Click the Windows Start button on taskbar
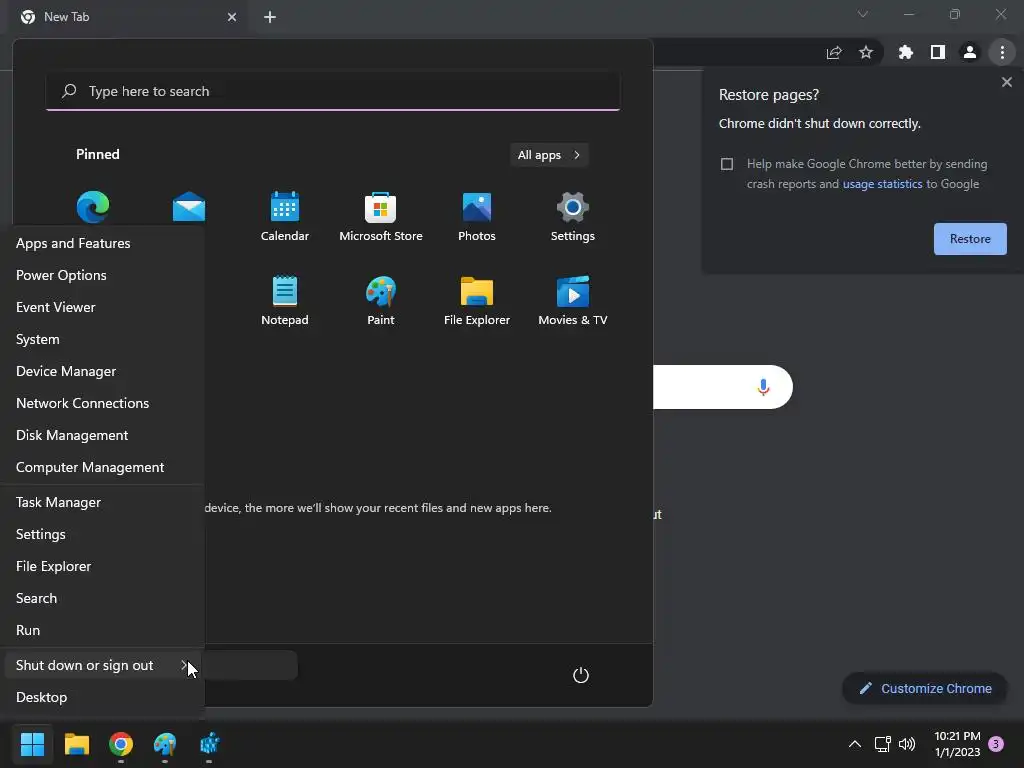 coord(32,744)
